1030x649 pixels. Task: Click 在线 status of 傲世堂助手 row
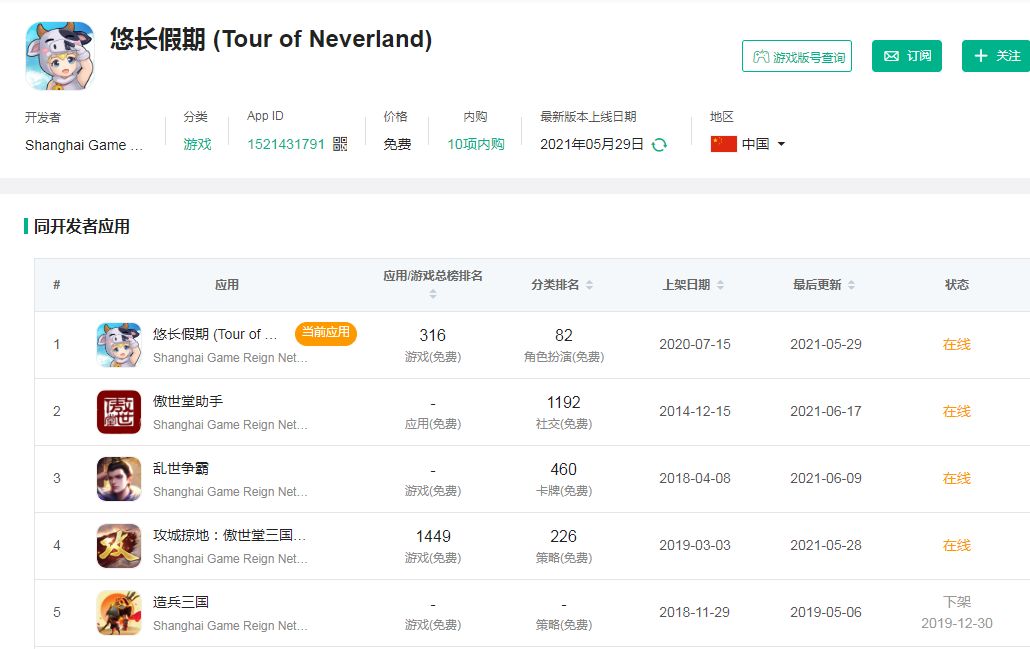tap(956, 411)
